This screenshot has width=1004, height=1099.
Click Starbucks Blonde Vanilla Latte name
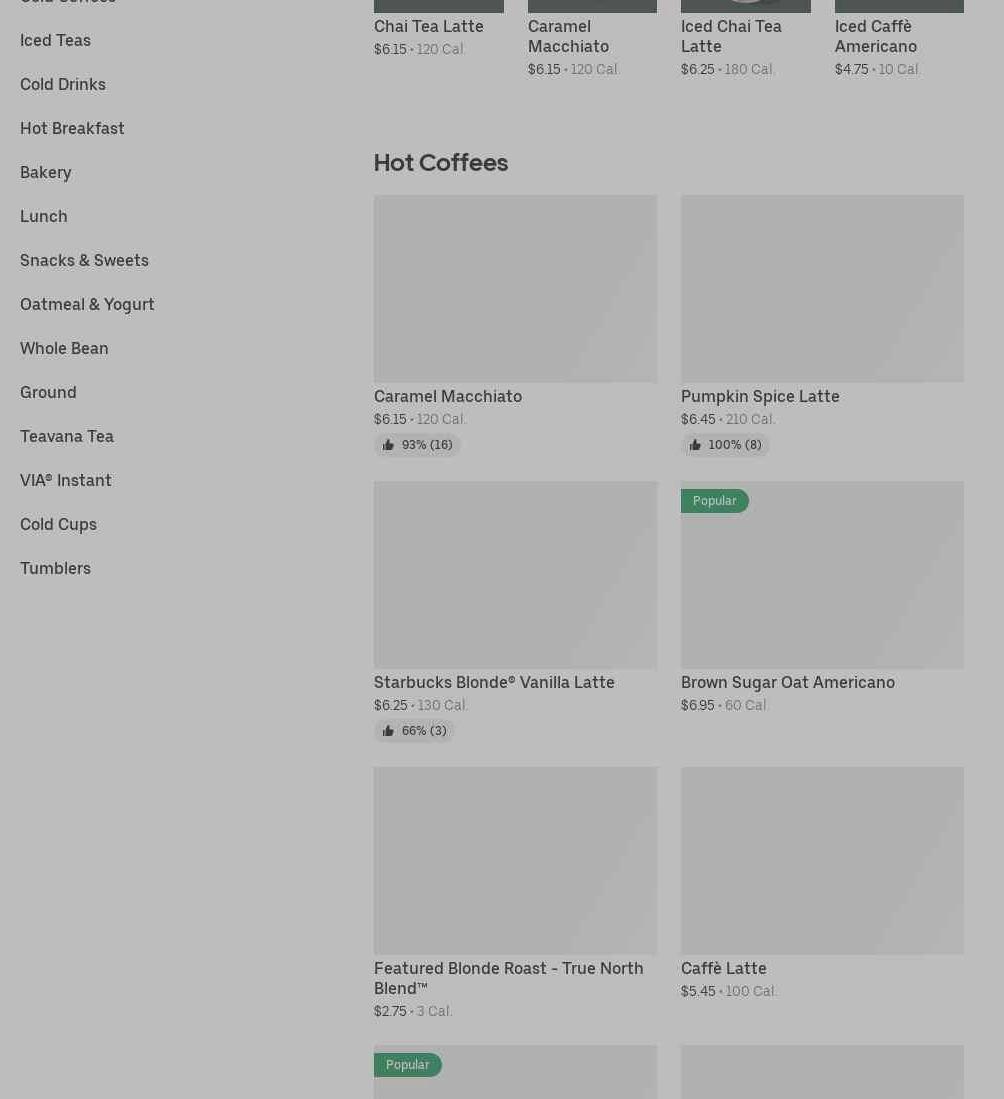pyautogui.click(x=494, y=682)
